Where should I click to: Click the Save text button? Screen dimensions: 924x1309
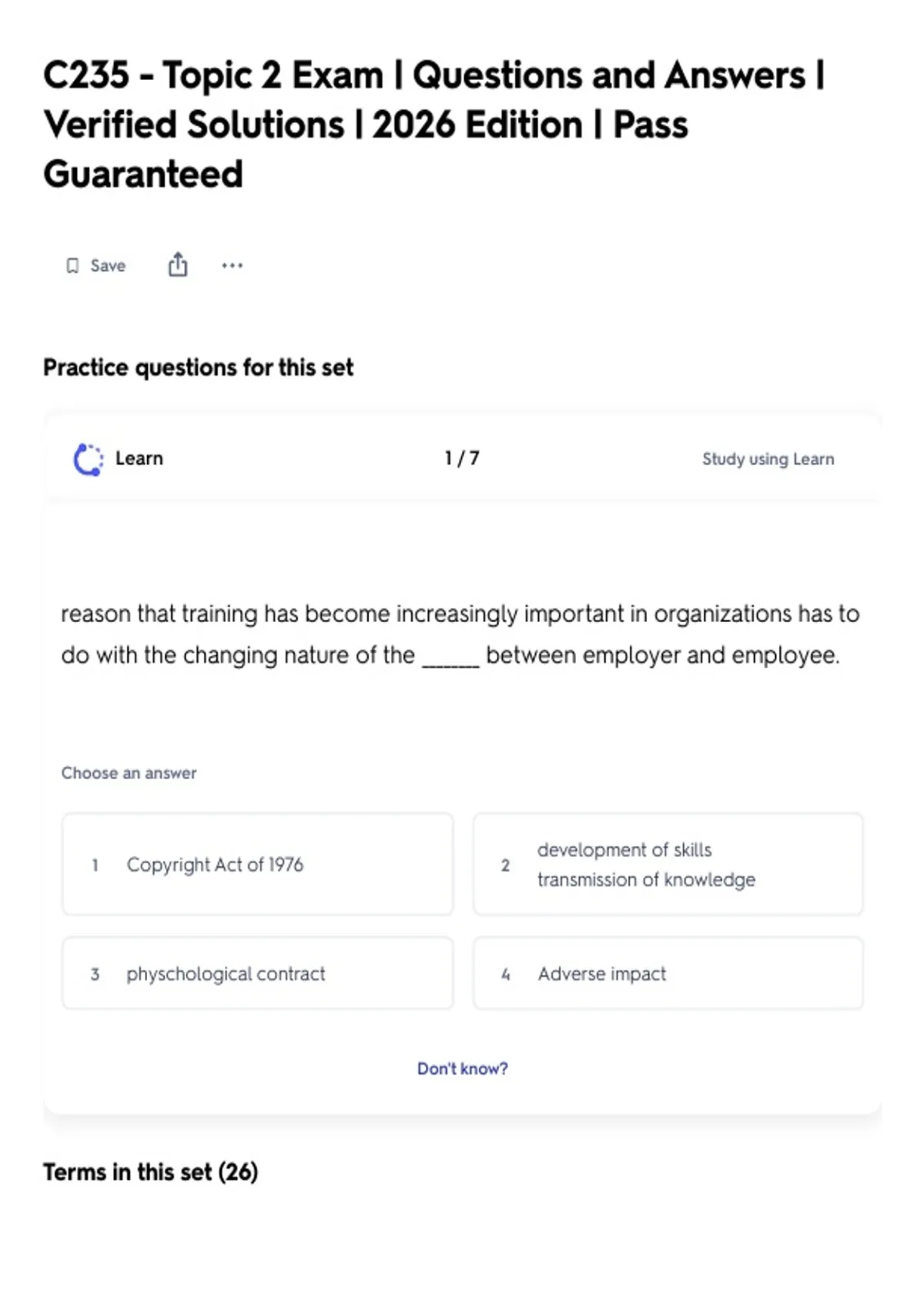click(108, 266)
